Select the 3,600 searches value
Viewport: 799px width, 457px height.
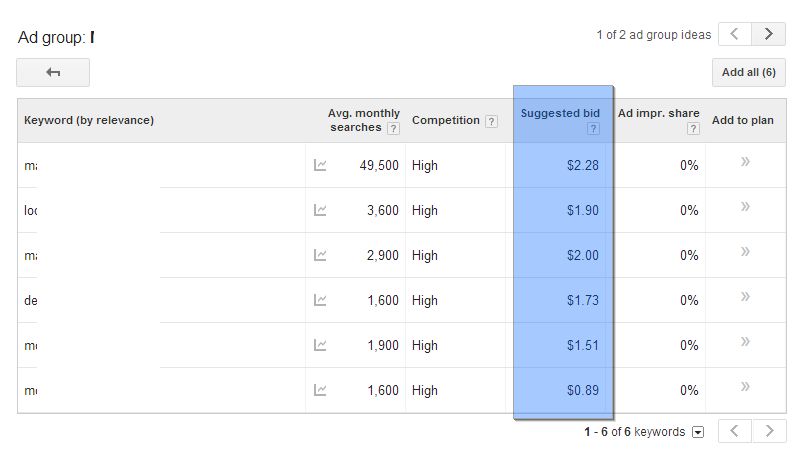[x=383, y=210]
